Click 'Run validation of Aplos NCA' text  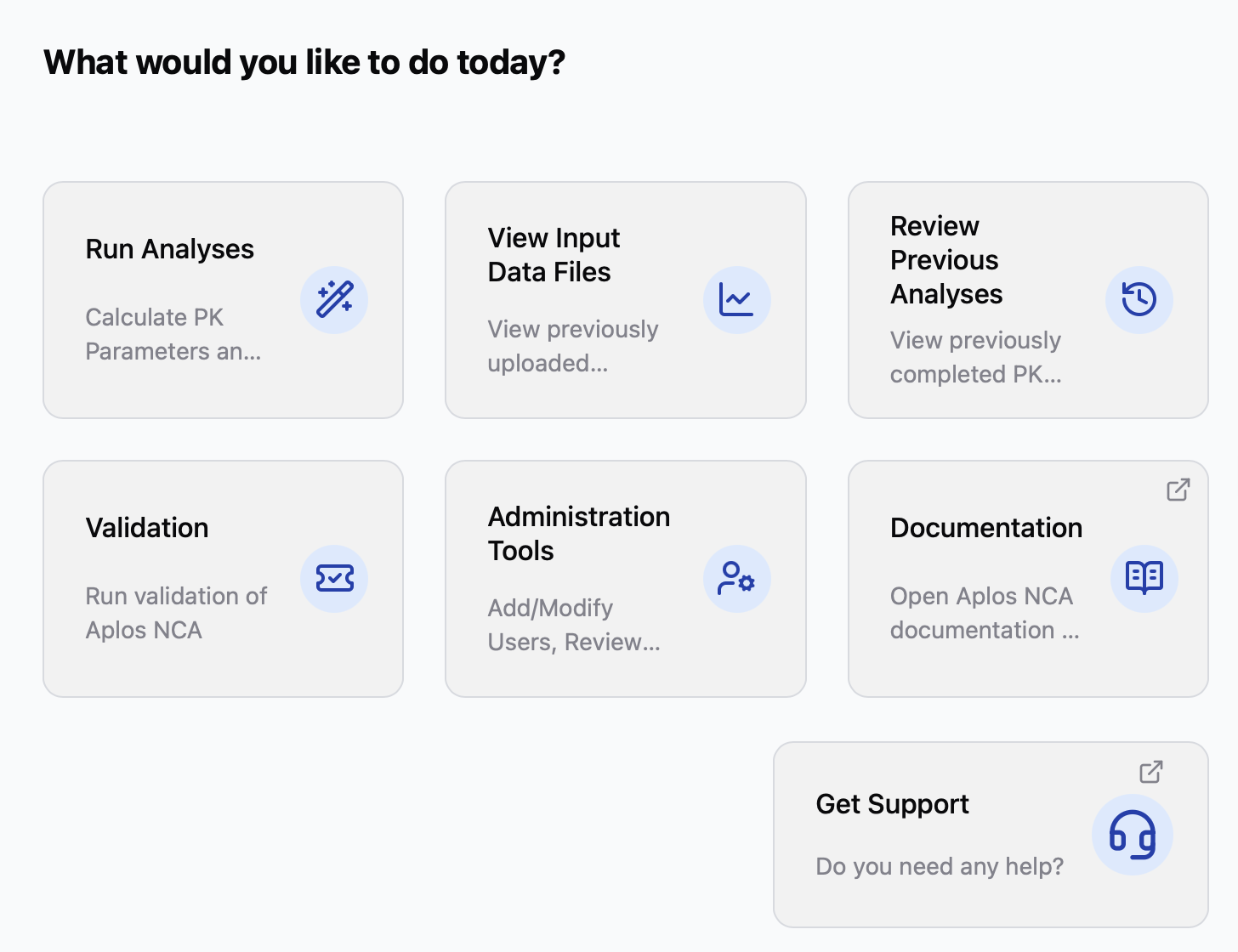coord(176,613)
